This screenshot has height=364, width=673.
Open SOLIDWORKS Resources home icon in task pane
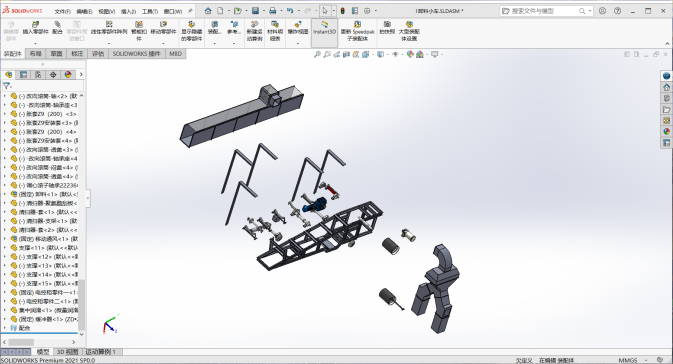(666, 87)
